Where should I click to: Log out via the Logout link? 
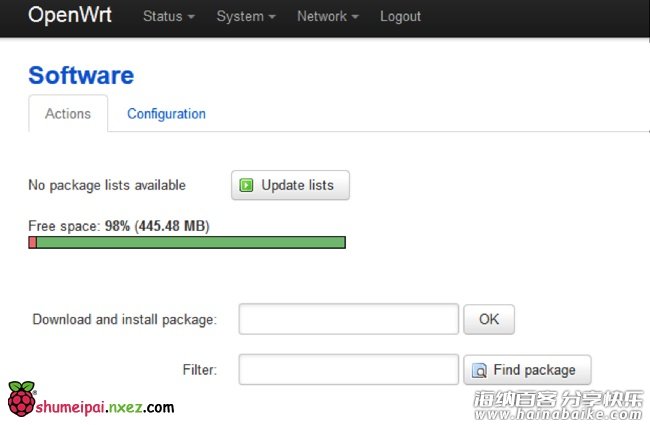tap(400, 17)
